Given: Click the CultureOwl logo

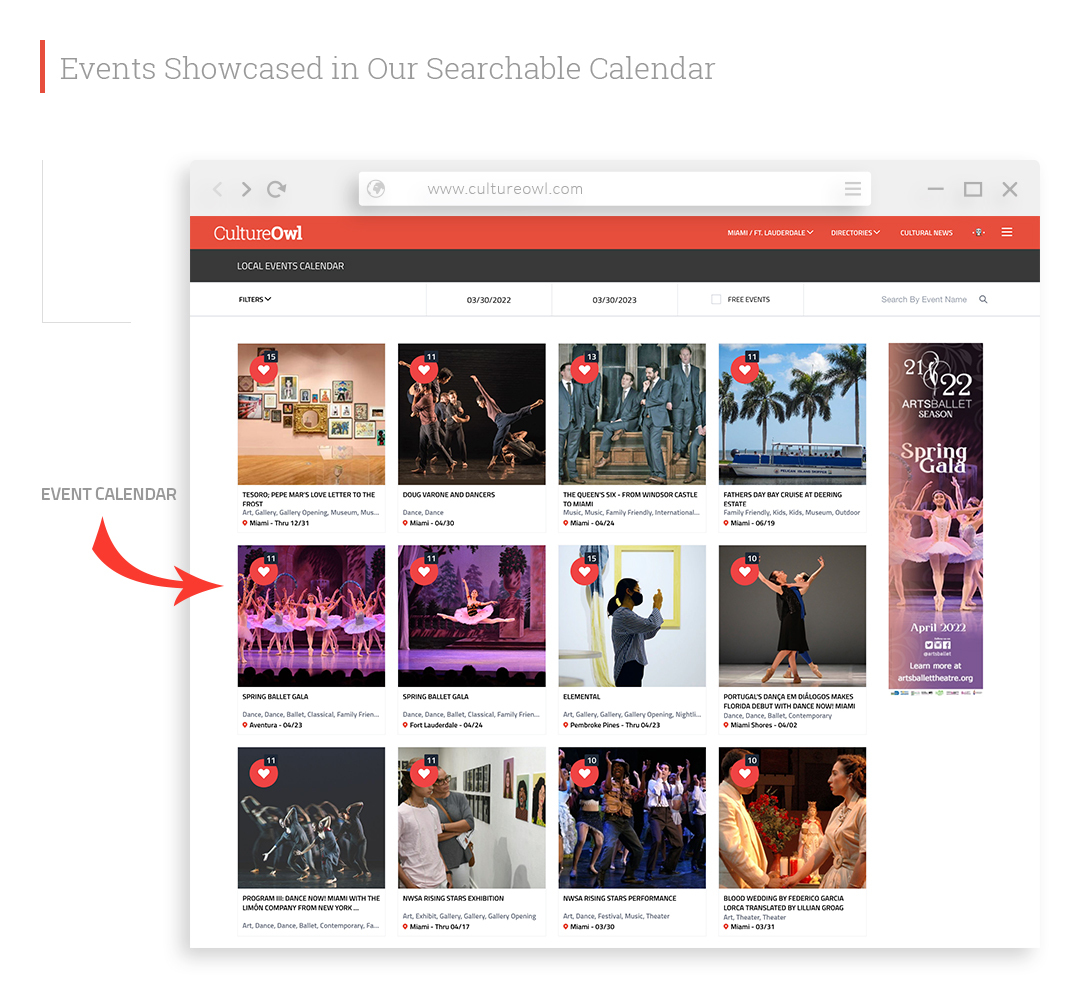Looking at the screenshot, I should [x=258, y=233].
